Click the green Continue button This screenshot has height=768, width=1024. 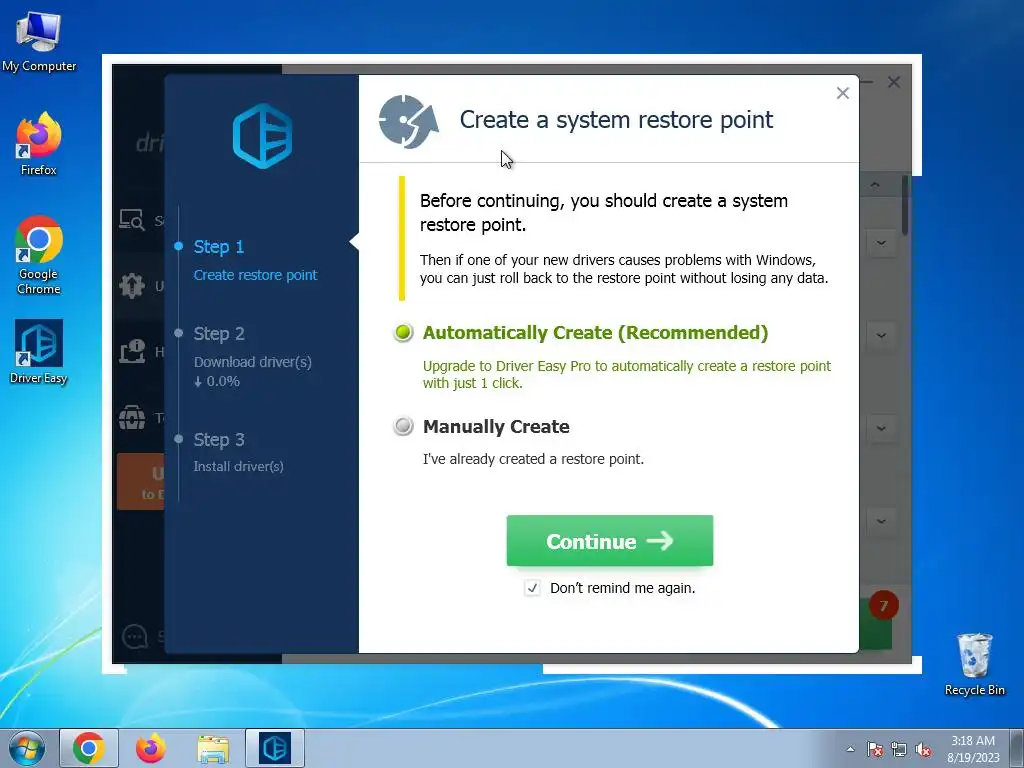click(x=609, y=540)
